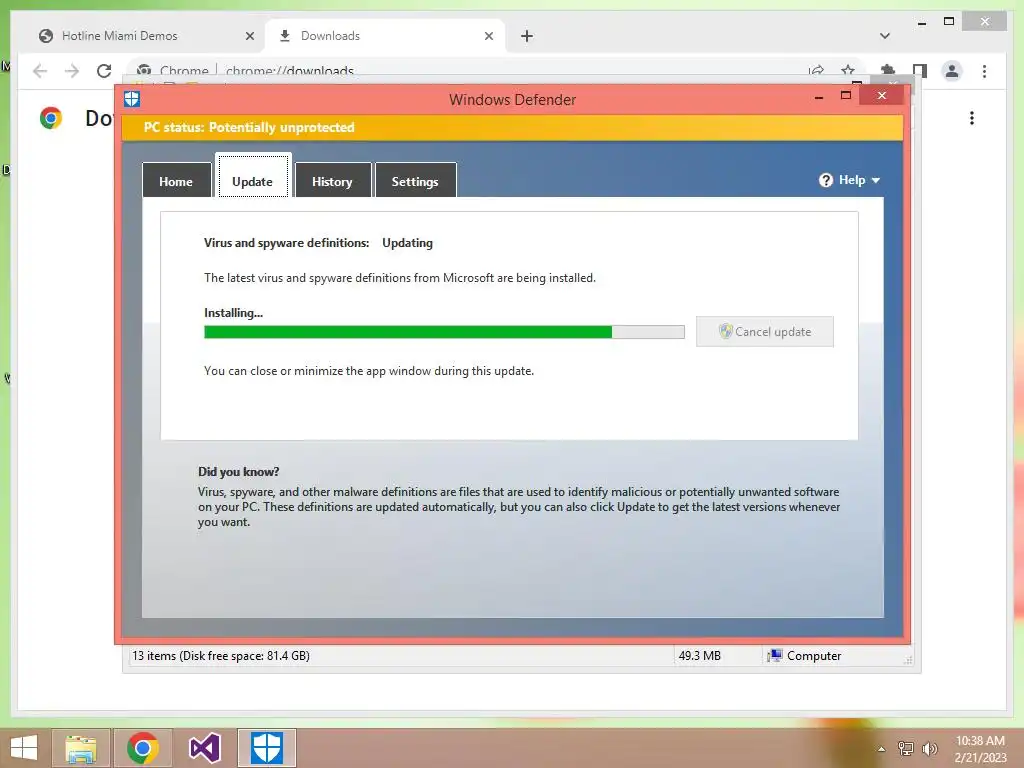
Task: Go forward in Chrome
Action: tap(72, 71)
